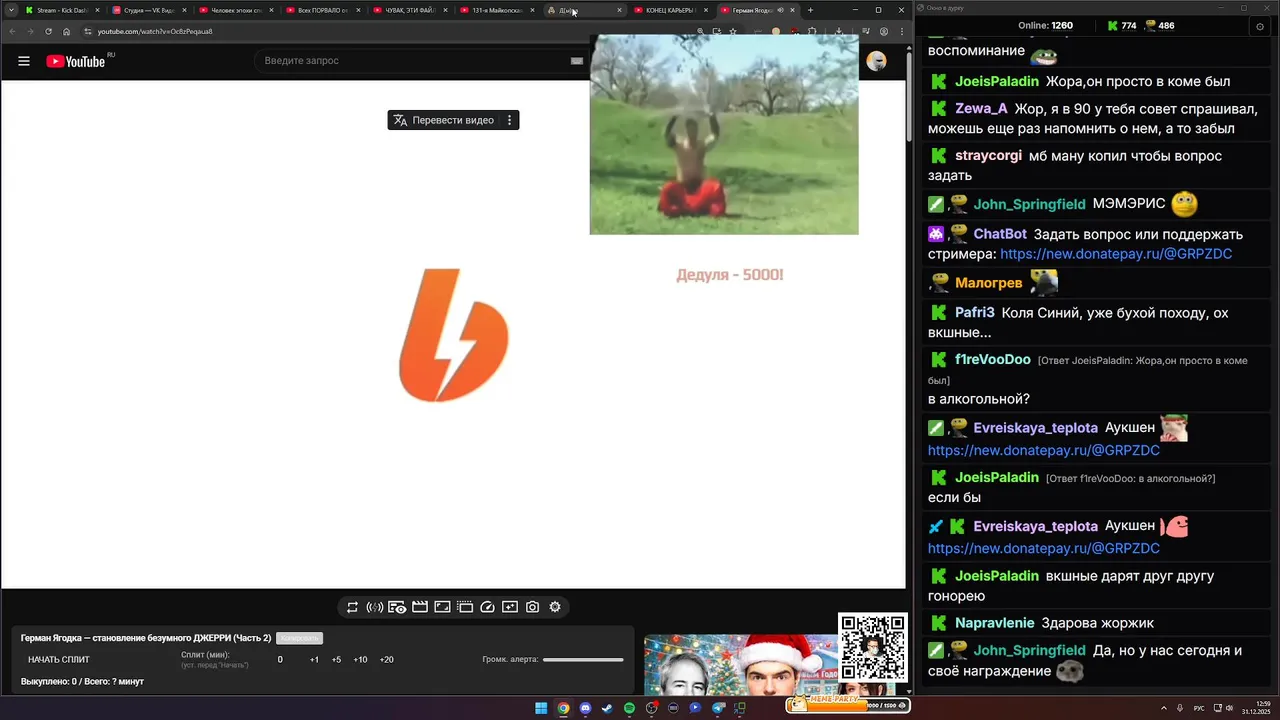The width and height of the screenshot is (1280, 720).
Task: Click username "Малогрев" in chat
Action: pos(989,283)
